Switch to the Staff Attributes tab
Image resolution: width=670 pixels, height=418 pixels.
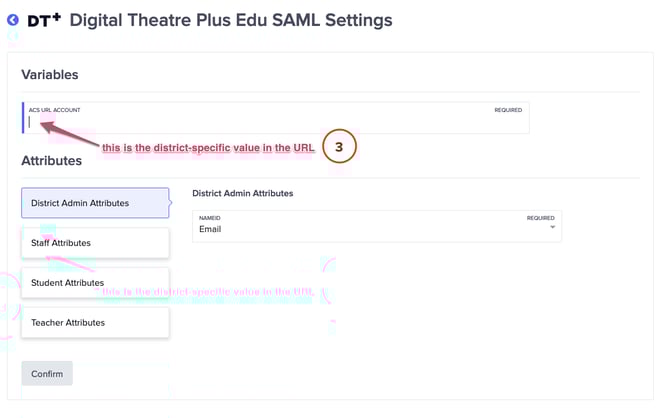(x=95, y=243)
